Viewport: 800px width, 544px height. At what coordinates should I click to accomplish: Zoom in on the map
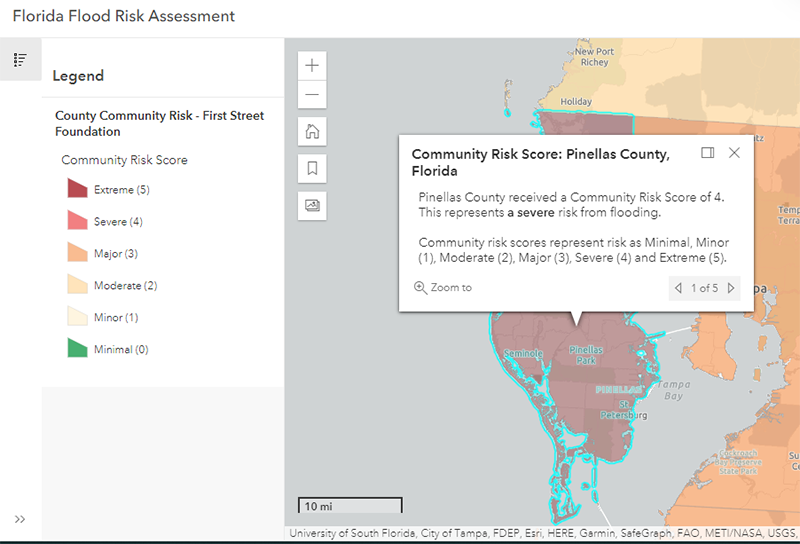(313, 65)
